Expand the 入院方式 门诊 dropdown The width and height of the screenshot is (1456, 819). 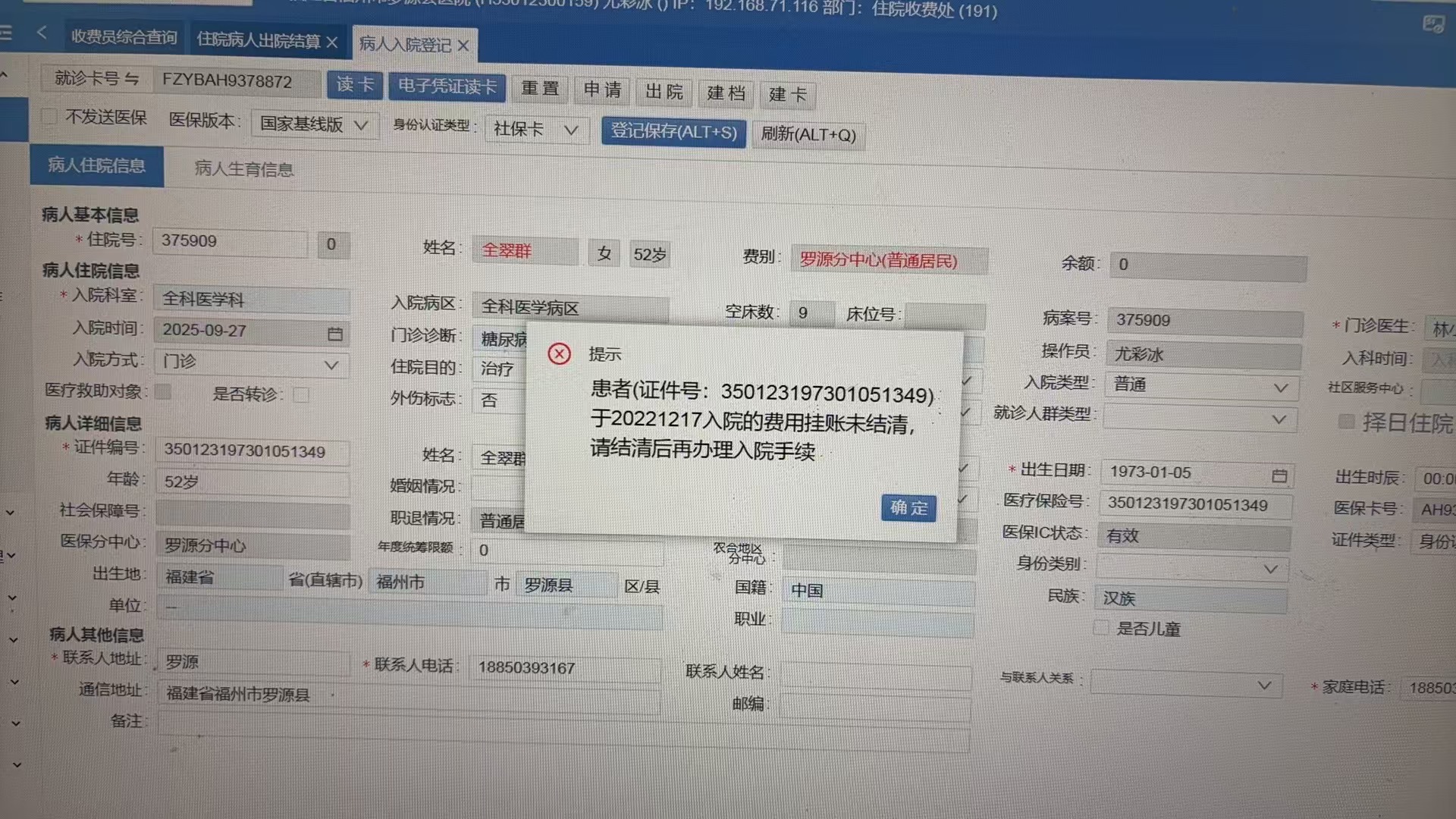coord(331,365)
